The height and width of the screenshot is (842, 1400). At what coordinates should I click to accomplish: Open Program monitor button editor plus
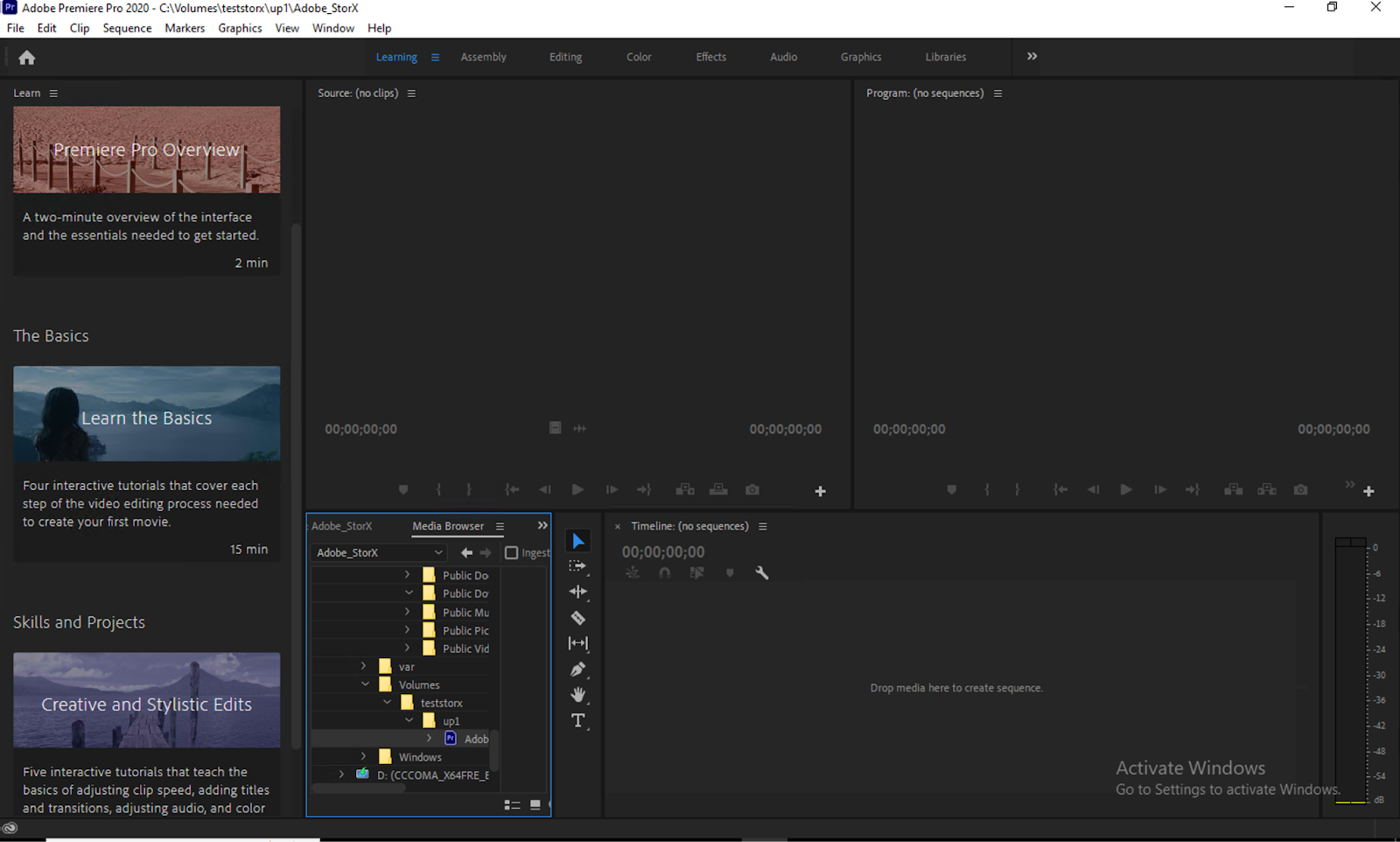[x=1369, y=492]
